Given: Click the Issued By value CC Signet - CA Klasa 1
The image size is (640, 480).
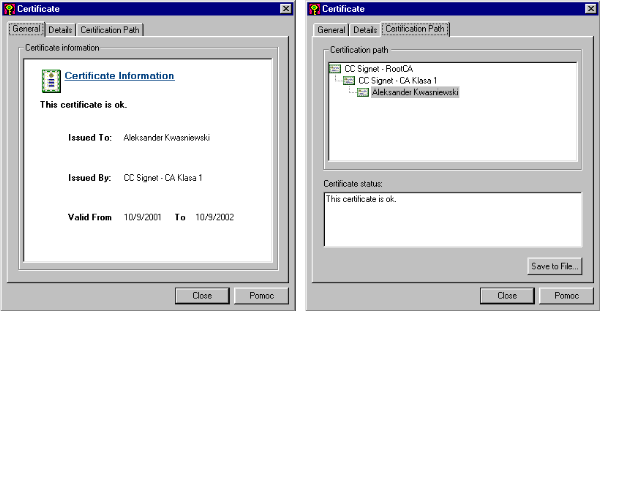Looking at the screenshot, I should pos(163,178).
